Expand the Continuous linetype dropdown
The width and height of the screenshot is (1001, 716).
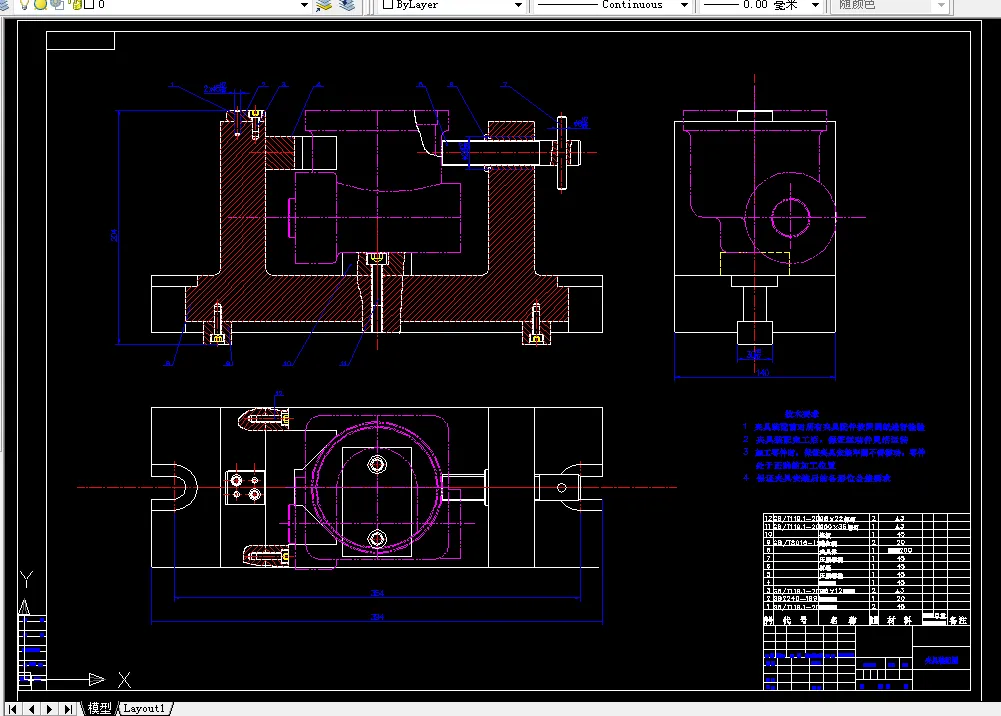(x=684, y=4)
